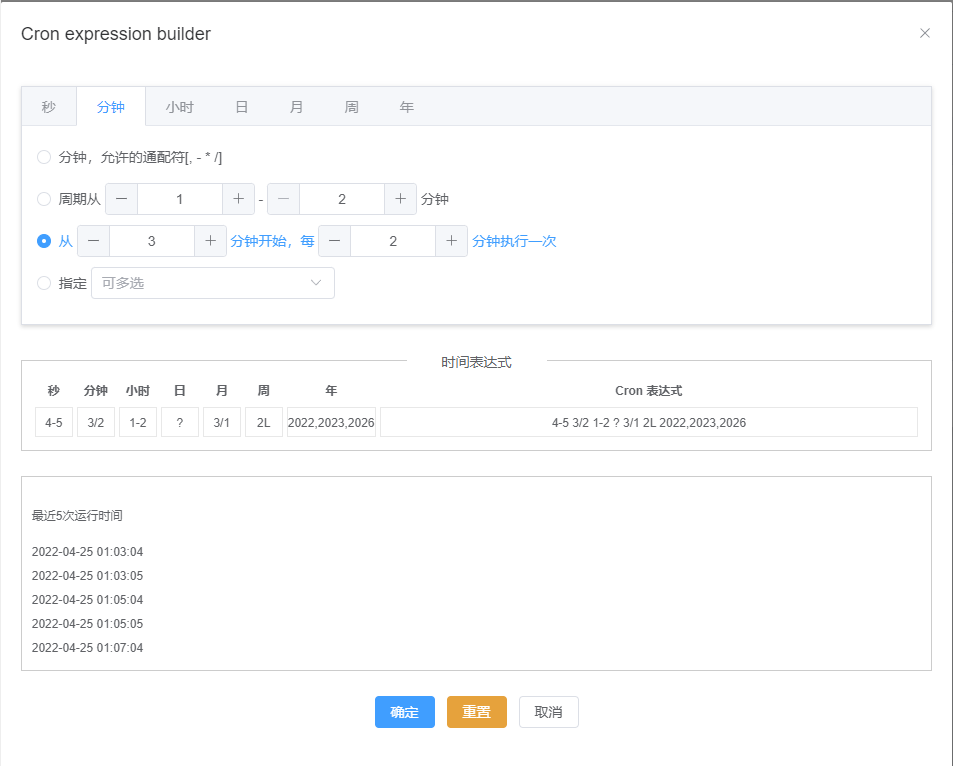Viewport: 953px width, 766px height.
Task: Select the 指定 radio option
Action: click(x=44, y=283)
